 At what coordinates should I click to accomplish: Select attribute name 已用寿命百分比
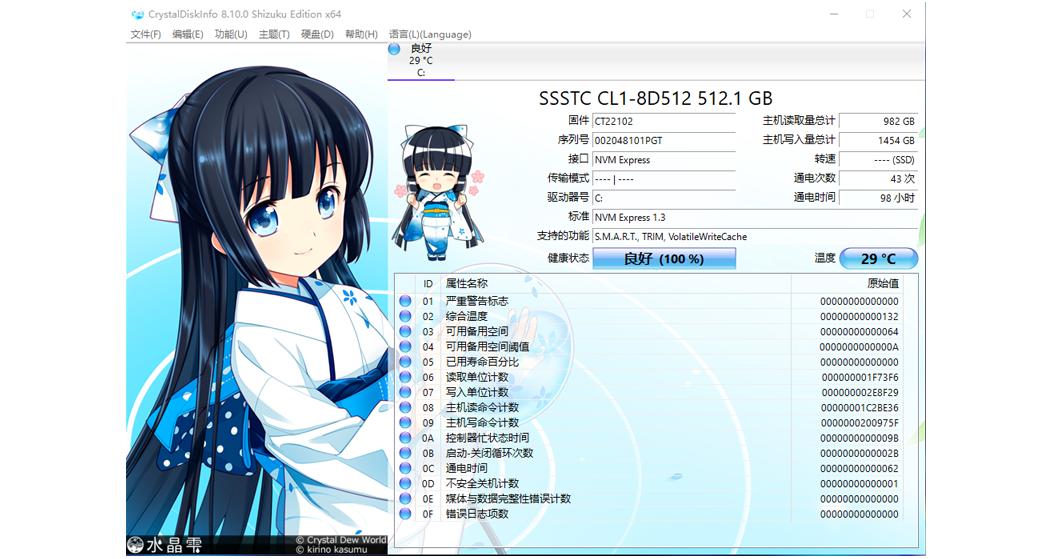(x=482, y=362)
